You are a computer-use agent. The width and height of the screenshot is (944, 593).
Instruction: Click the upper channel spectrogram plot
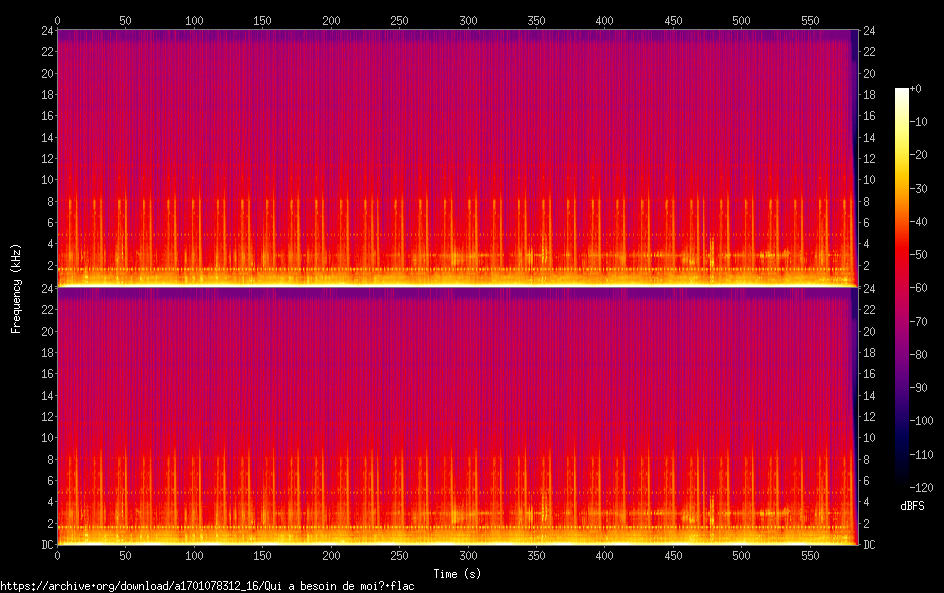(x=458, y=158)
